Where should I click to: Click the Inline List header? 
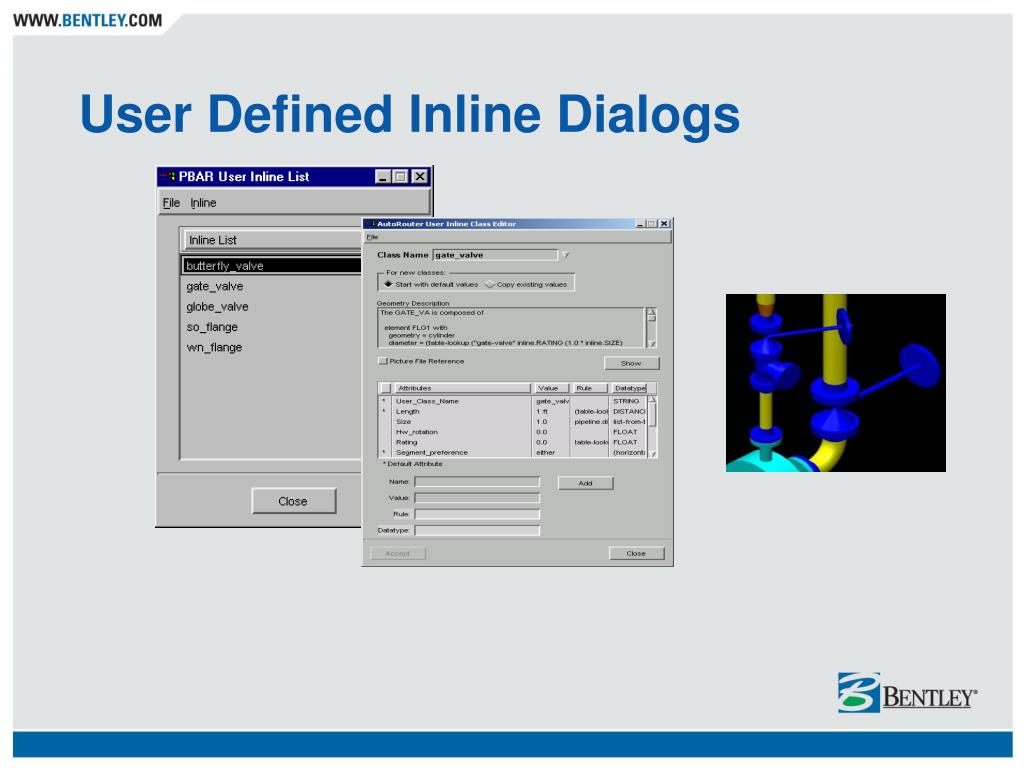[272, 240]
